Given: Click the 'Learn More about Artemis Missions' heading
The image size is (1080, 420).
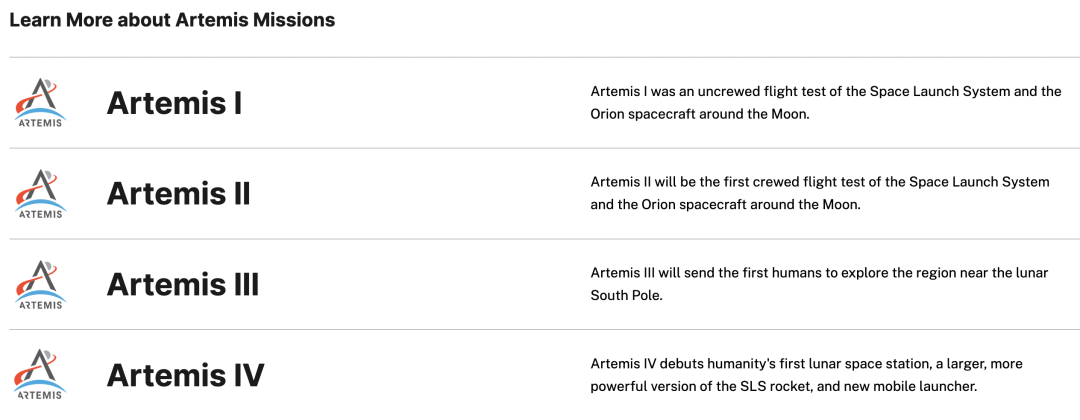Looking at the screenshot, I should pos(172,20).
